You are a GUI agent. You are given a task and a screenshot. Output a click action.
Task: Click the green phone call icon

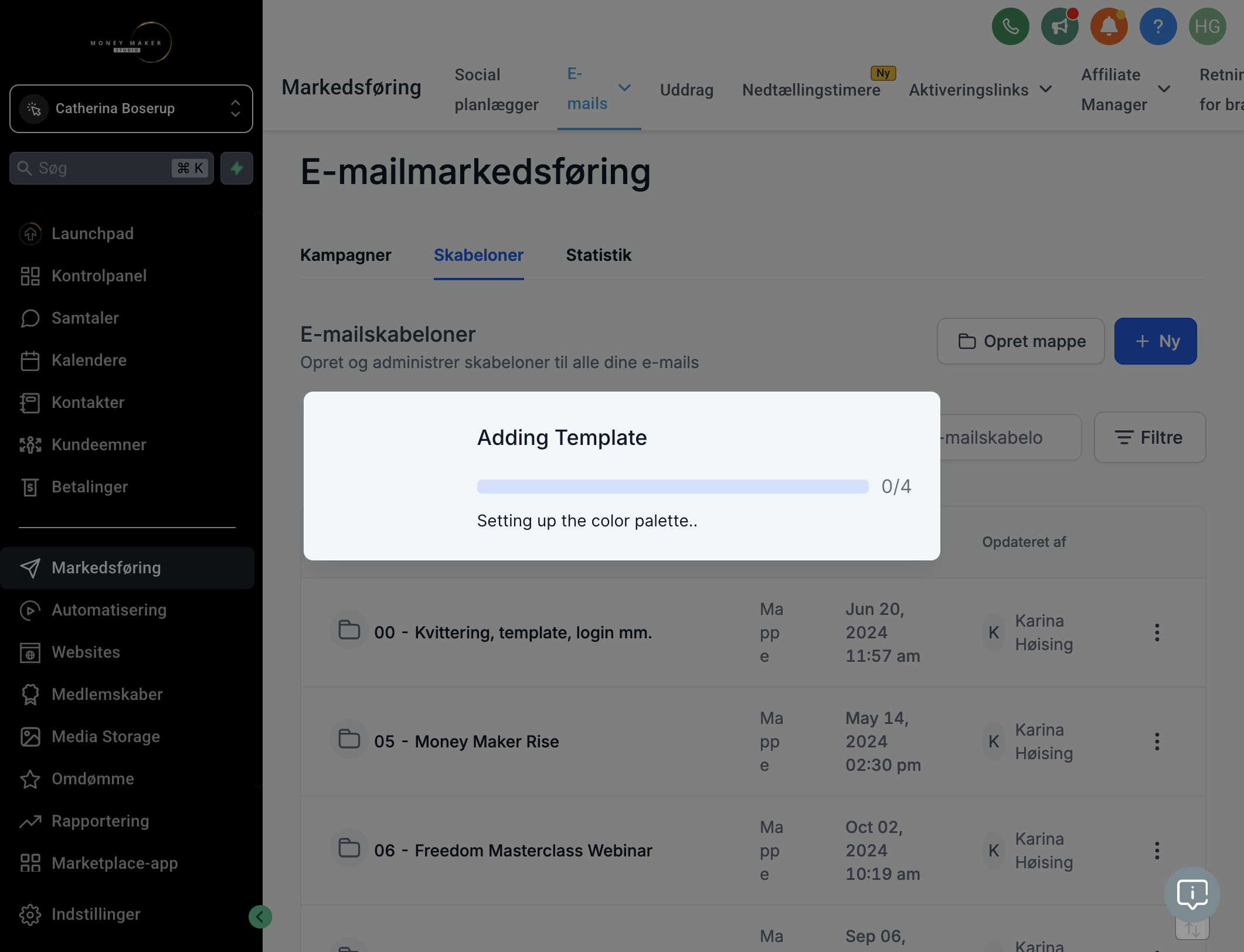pos(1010,26)
